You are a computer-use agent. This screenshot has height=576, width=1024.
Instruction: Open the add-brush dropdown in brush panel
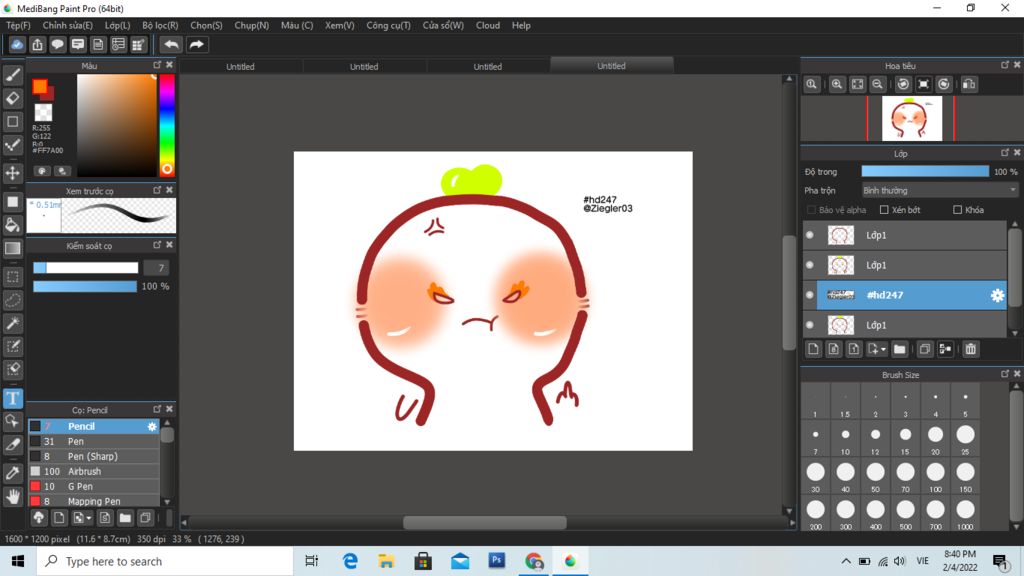[88, 518]
